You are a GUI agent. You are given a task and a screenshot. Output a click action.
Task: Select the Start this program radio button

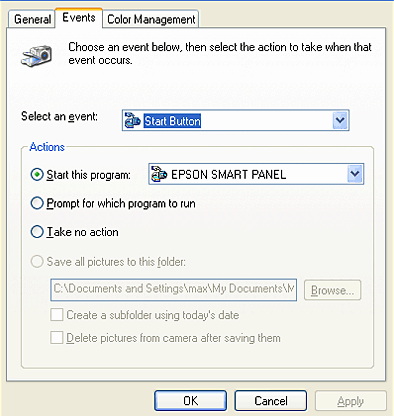tap(37, 175)
